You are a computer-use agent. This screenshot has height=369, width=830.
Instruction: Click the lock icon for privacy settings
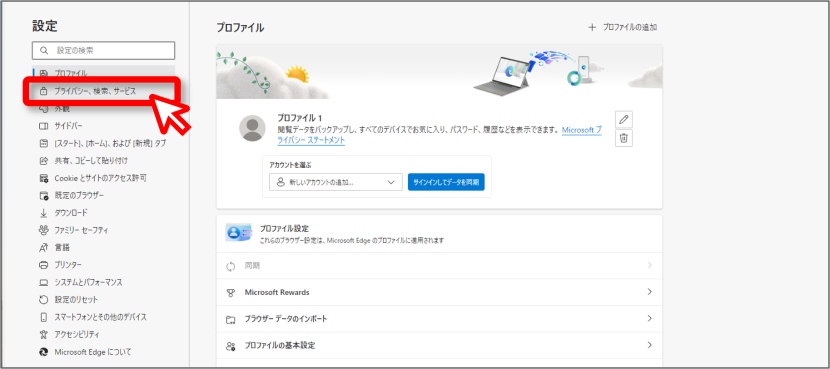click(x=44, y=91)
